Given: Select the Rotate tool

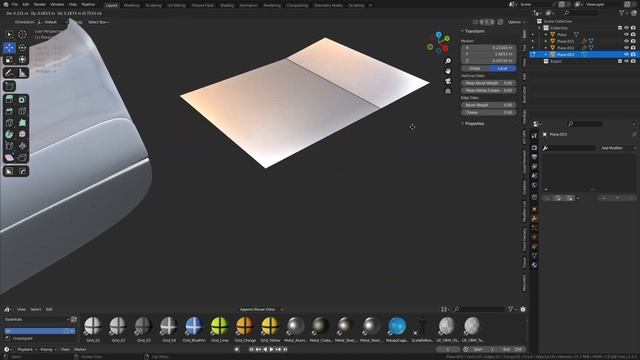Looking at the screenshot, I should [22, 48].
